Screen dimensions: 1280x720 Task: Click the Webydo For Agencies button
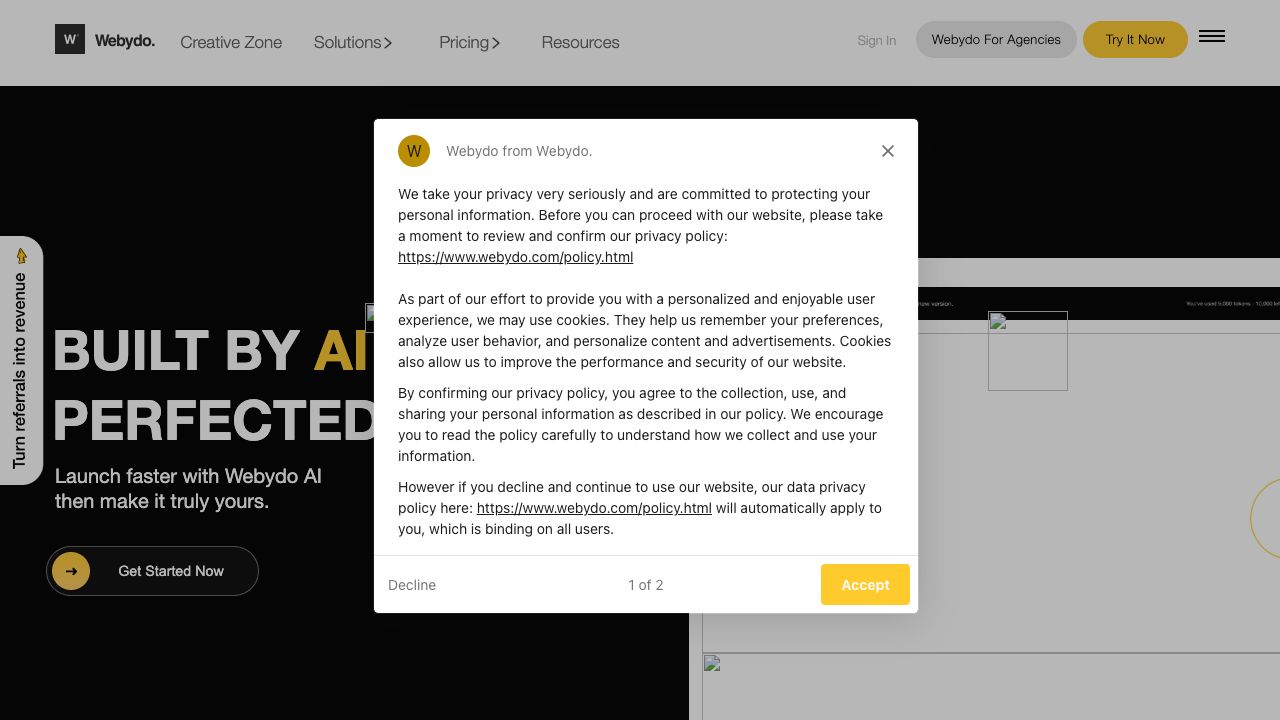coord(996,40)
